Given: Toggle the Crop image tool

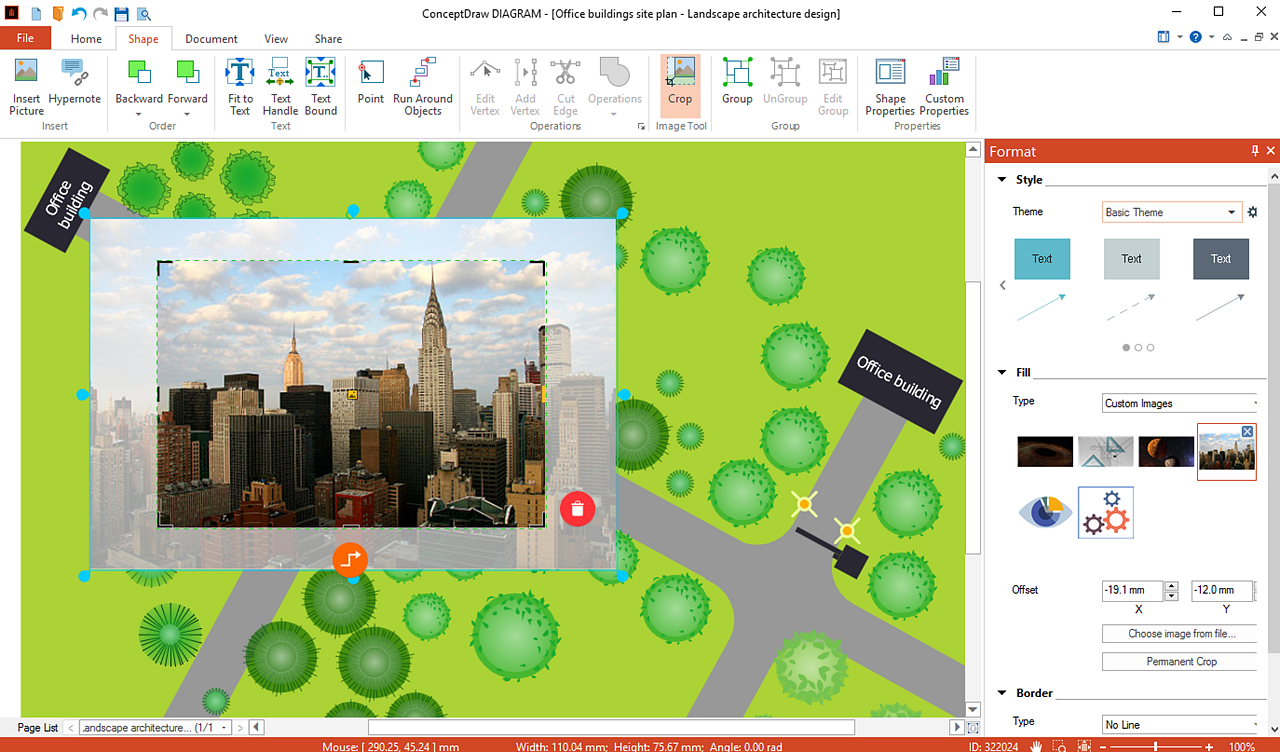Looking at the screenshot, I should [x=680, y=82].
